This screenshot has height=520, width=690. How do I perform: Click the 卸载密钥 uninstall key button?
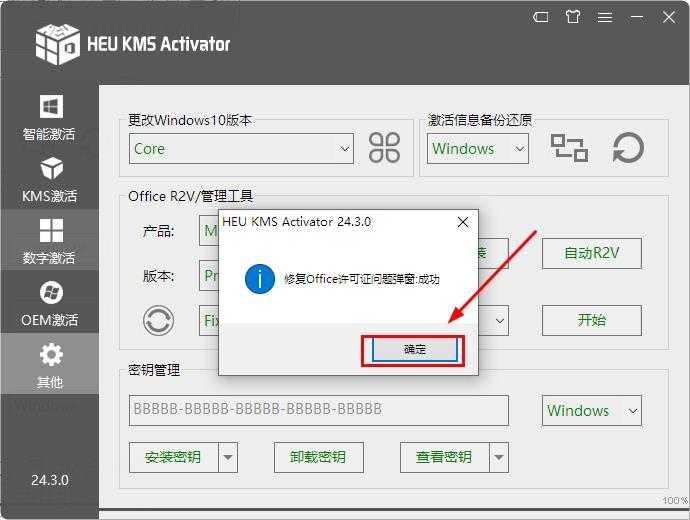pos(319,458)
